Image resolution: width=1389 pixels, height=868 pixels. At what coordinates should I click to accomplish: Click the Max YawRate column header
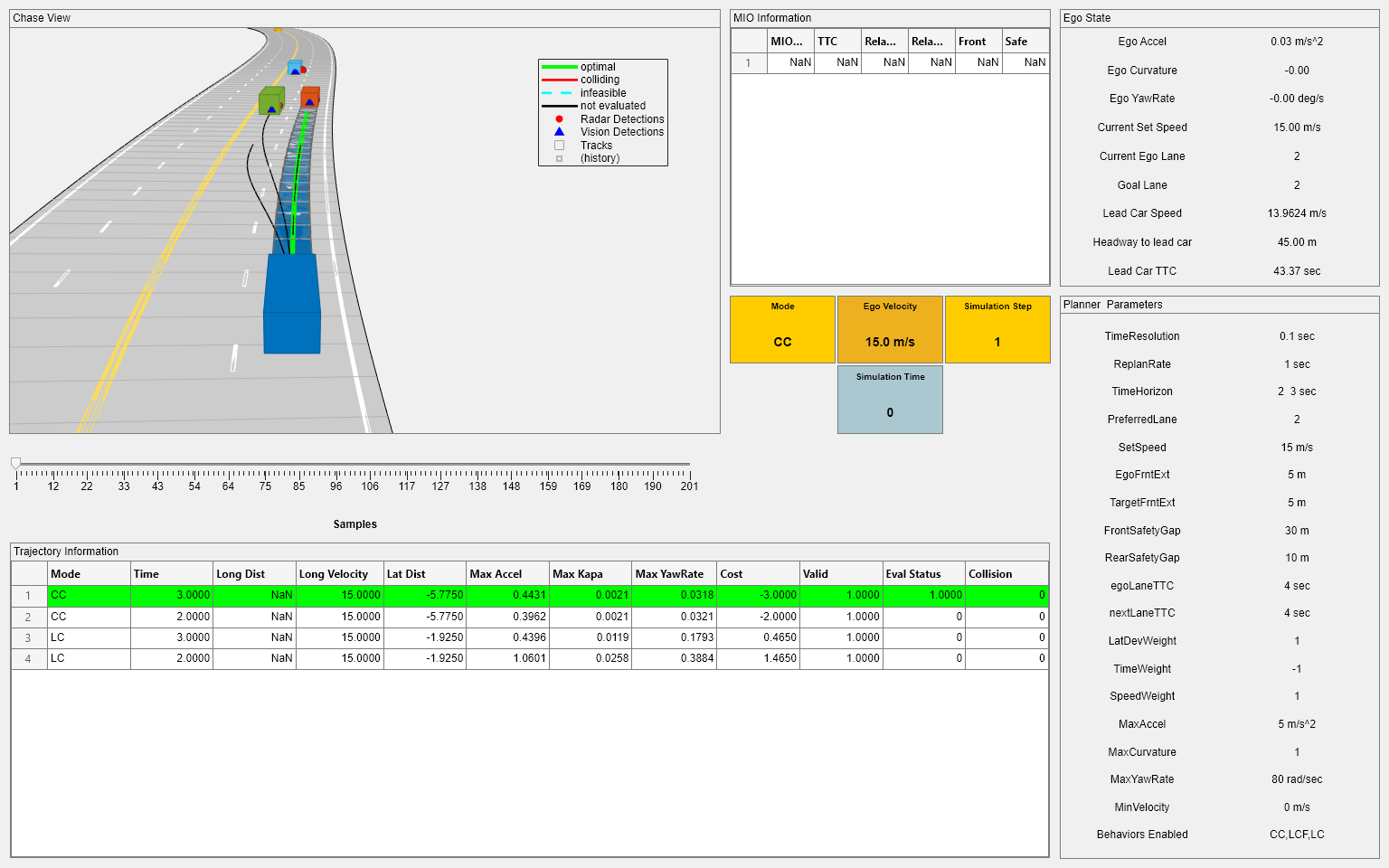coord(673,574)
